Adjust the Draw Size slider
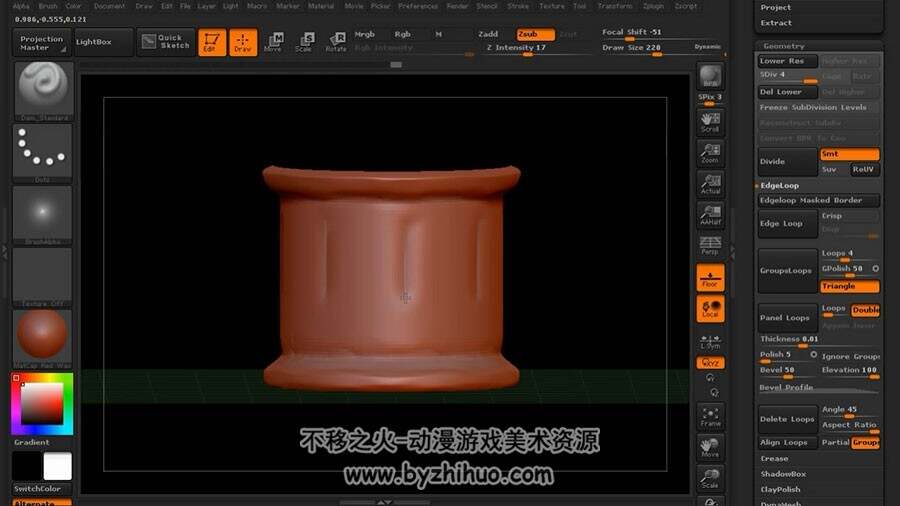Screen dimensions: 900x506 click(x=646, y=49)
